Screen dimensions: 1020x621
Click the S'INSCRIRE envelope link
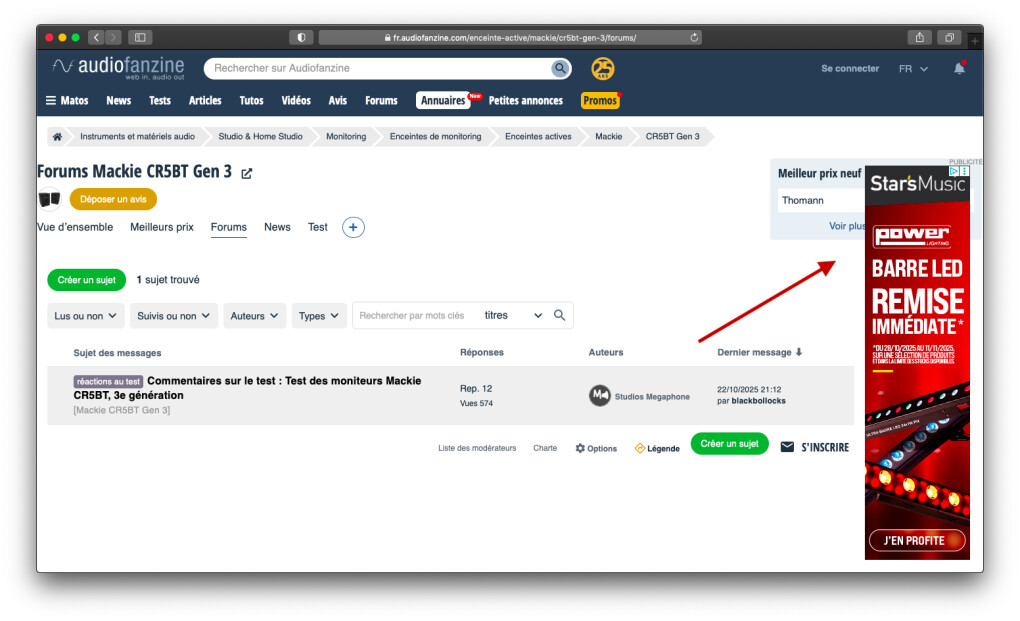click(814, 447)
